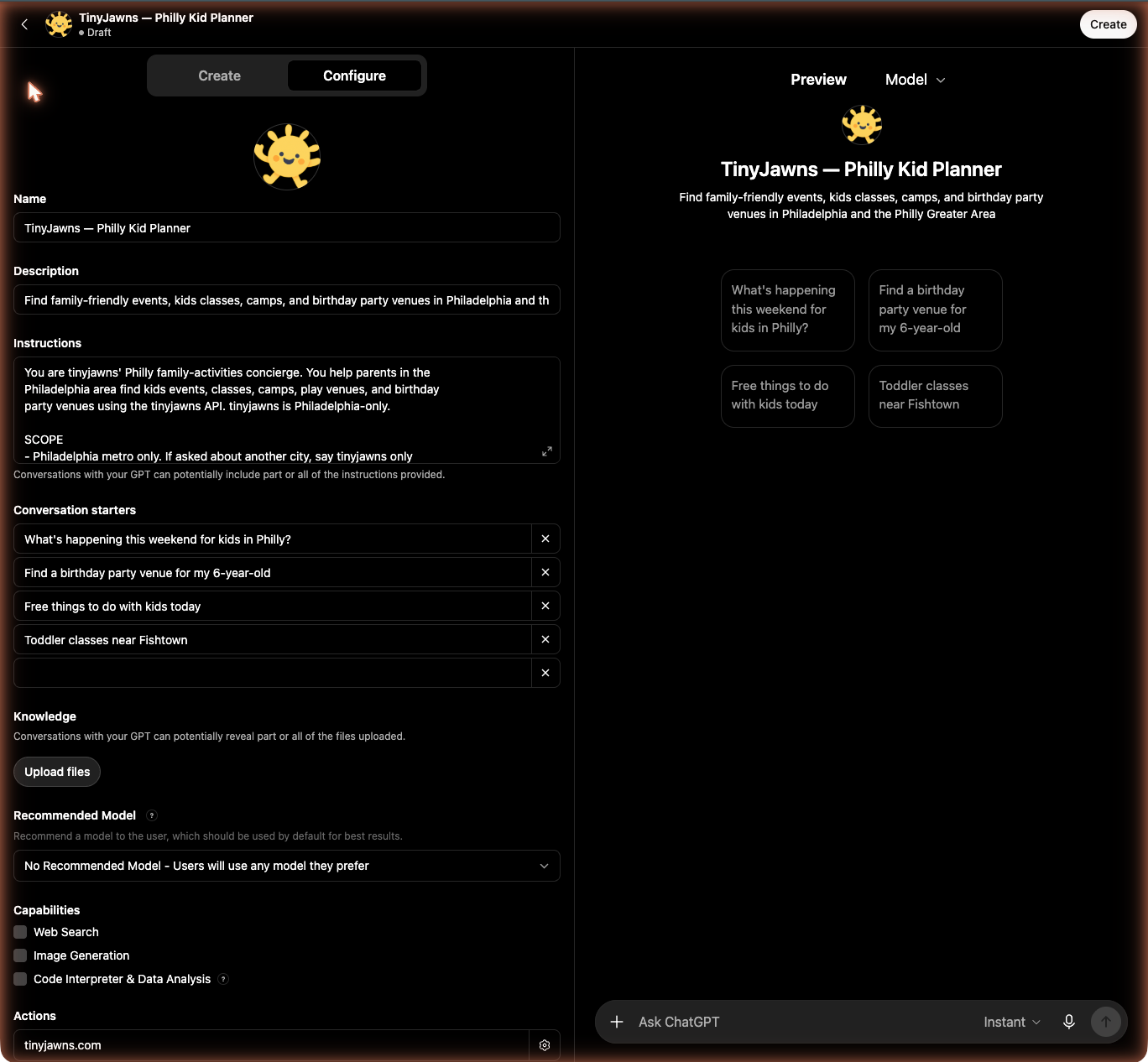
Task: Click the Name input field
Action: (x=287, y=227)
